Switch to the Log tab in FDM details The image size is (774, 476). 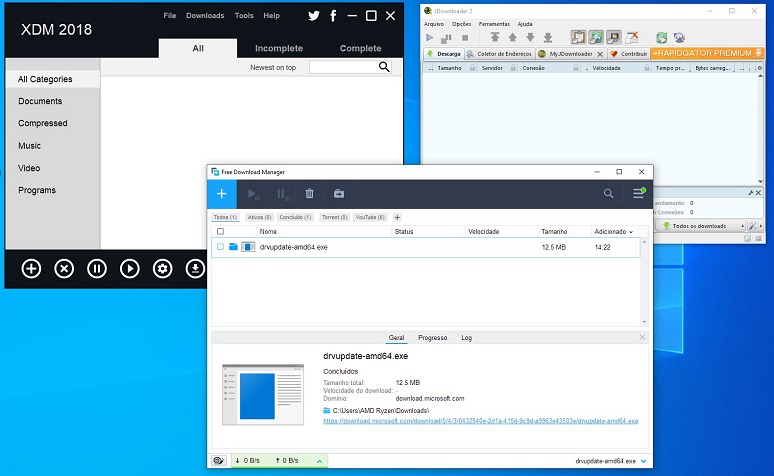(466, 338)
